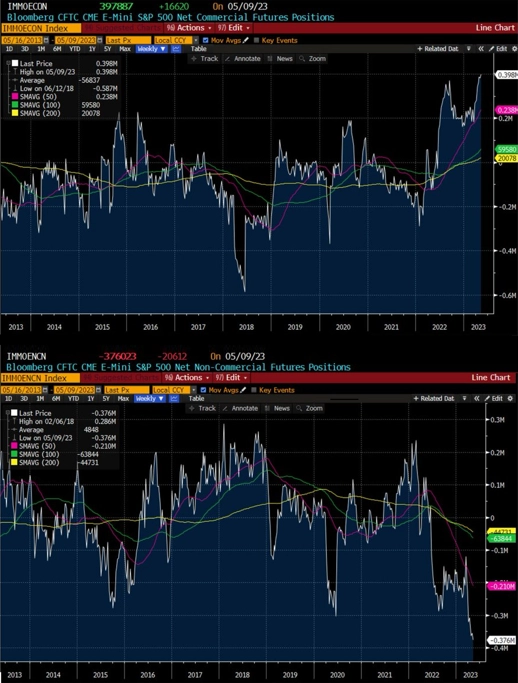The height and width of the screenshot is (683, 518).
Task: Click the Mov Avgs pencil icon in Commercial chart
Action: 245,41
